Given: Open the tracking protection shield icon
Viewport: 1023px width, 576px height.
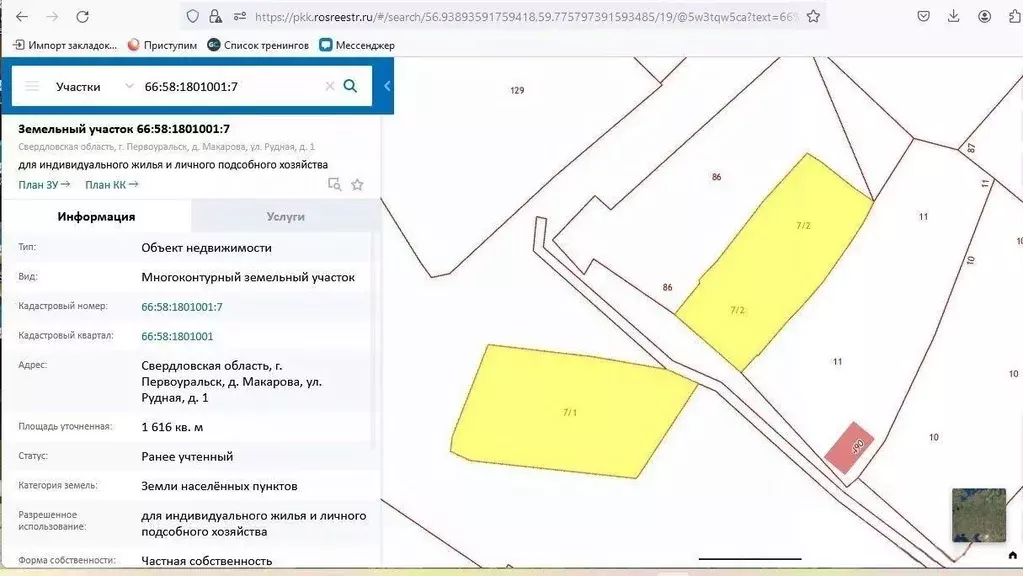Looking at the screenshot, I should click(192, 16).
